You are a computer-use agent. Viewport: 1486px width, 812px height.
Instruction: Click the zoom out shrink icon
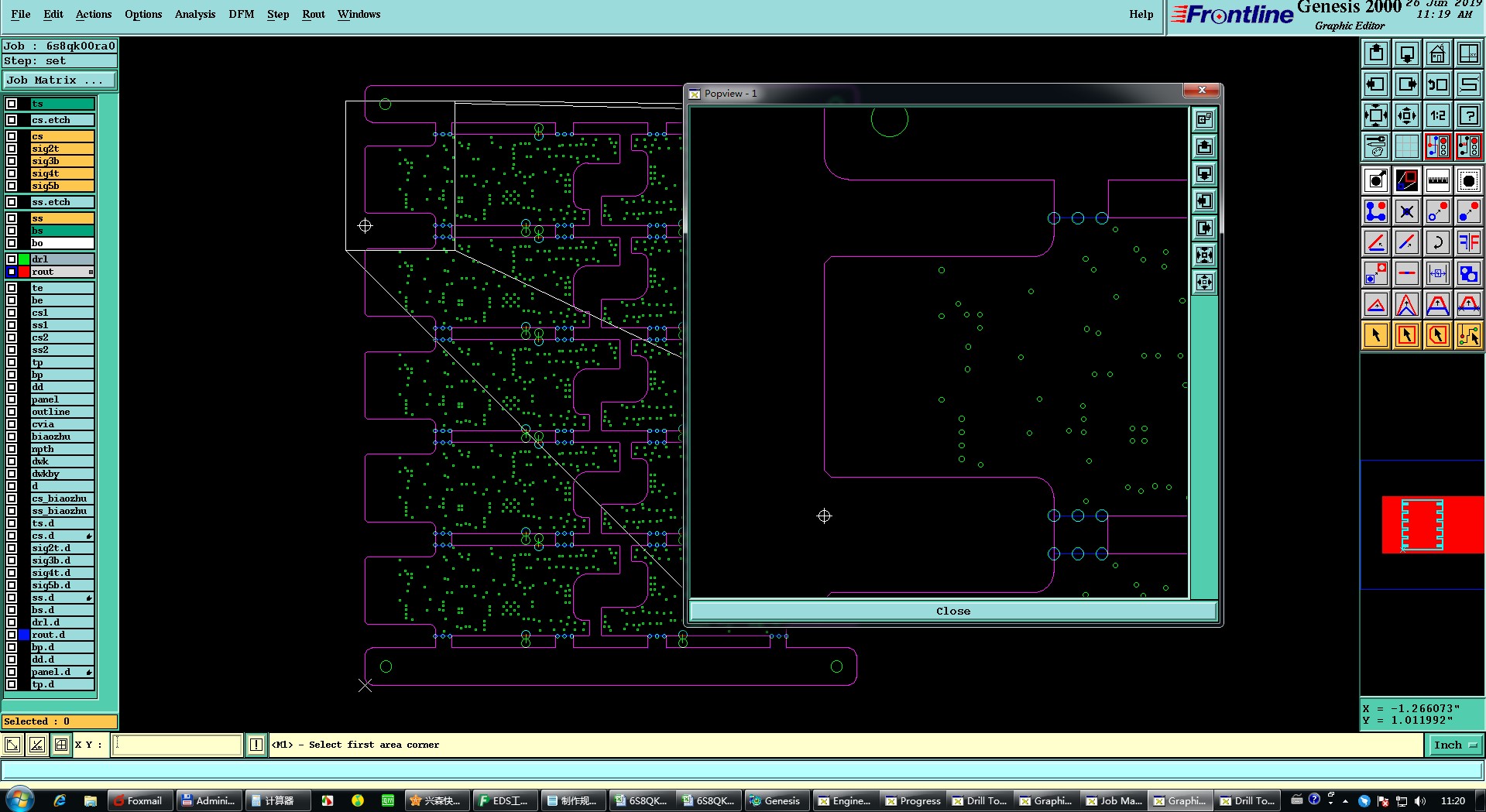[1407, 115]
